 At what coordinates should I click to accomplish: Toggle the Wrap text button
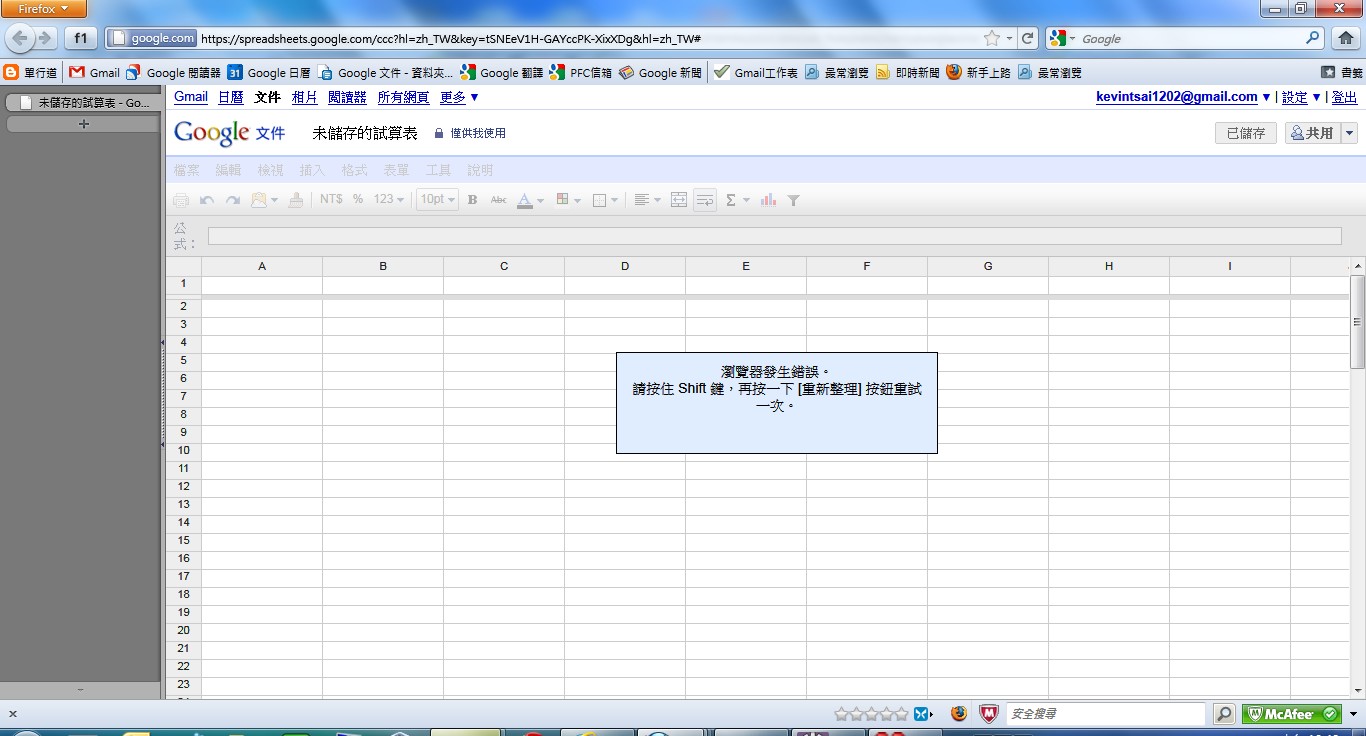pos(705,200)
